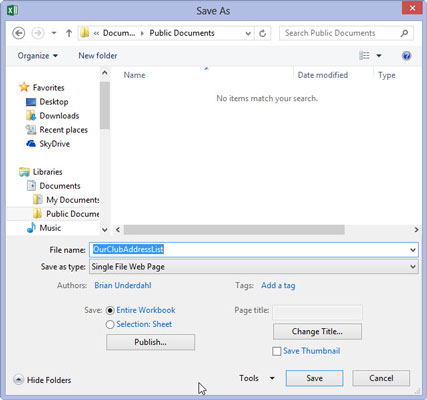Click the Publish... button
This screenshot has width=427, height=400.
(150, 342)
